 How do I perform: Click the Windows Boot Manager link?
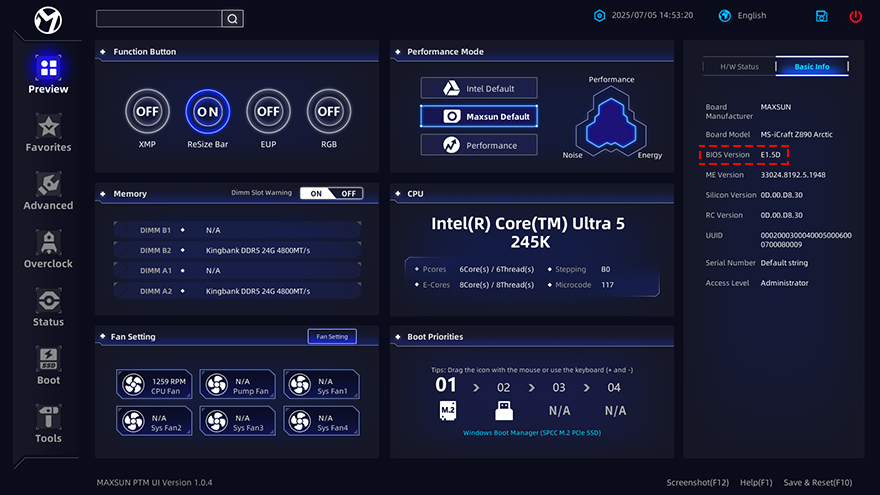tap(531, 433)
